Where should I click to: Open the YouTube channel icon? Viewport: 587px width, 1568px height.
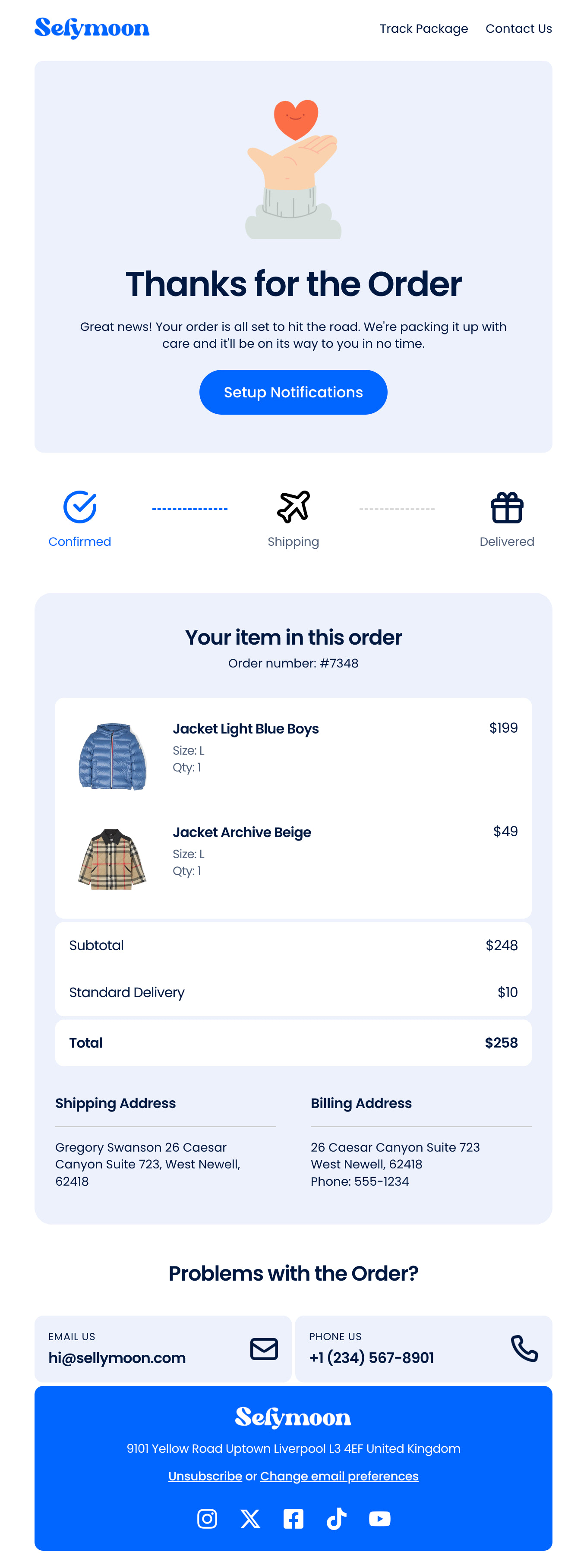pos(380,1519)
